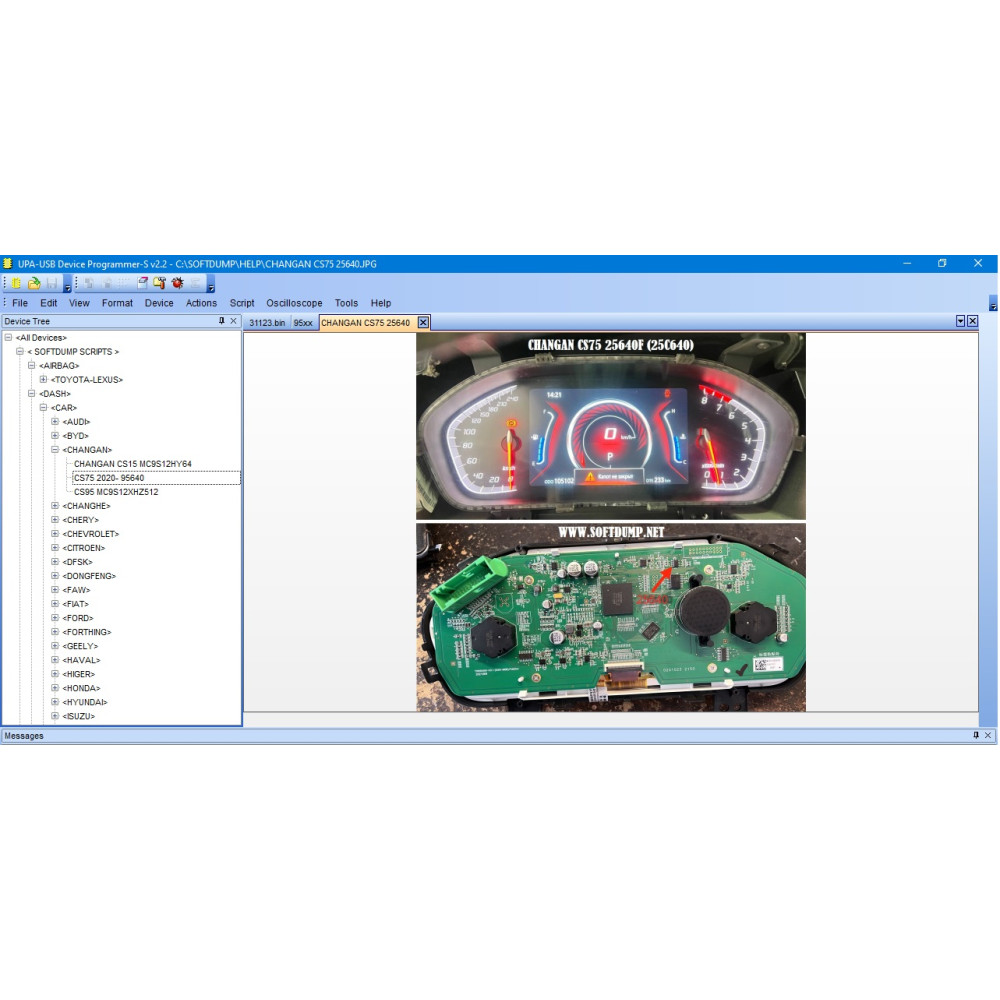Screen dimensions: 1000x1000
Task: Select the HAVAL tree label
Action: [x=82, y=661]
